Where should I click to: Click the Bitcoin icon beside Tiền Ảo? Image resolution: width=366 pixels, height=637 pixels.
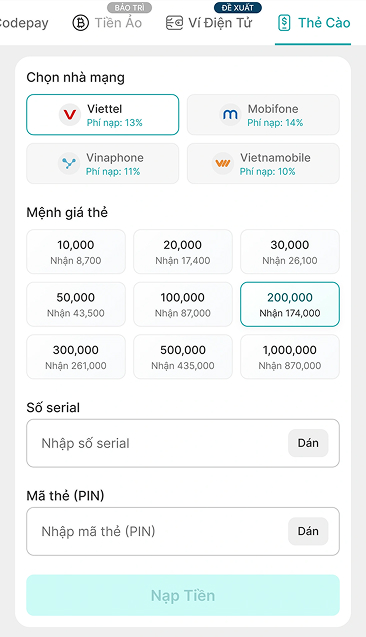(80, 23)
